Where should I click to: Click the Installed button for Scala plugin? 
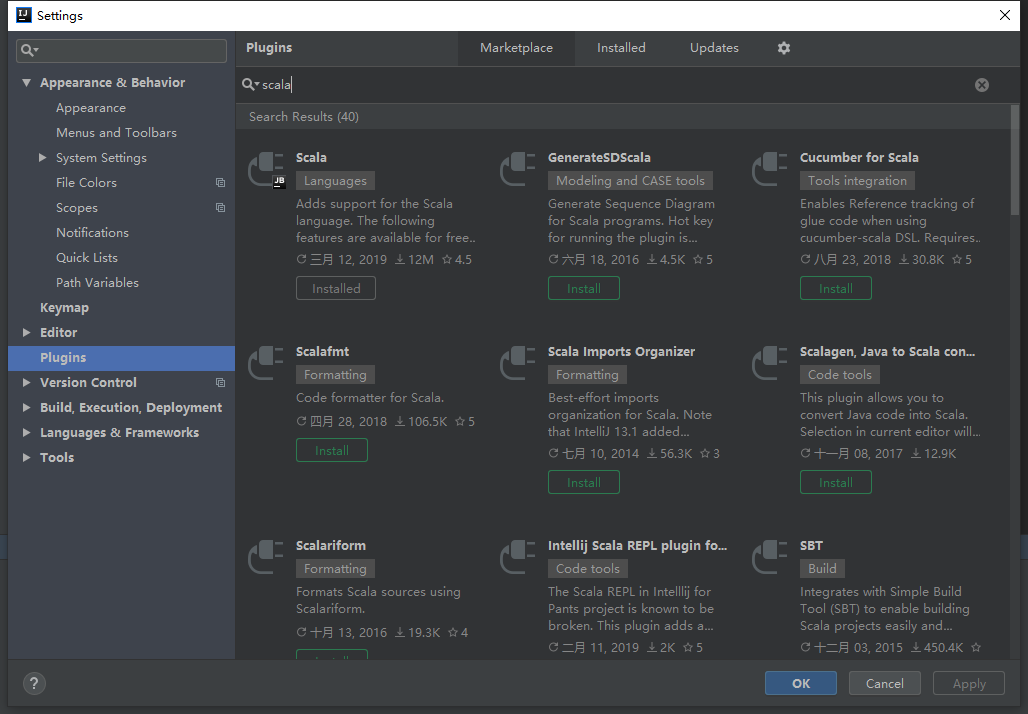(336, 288)
